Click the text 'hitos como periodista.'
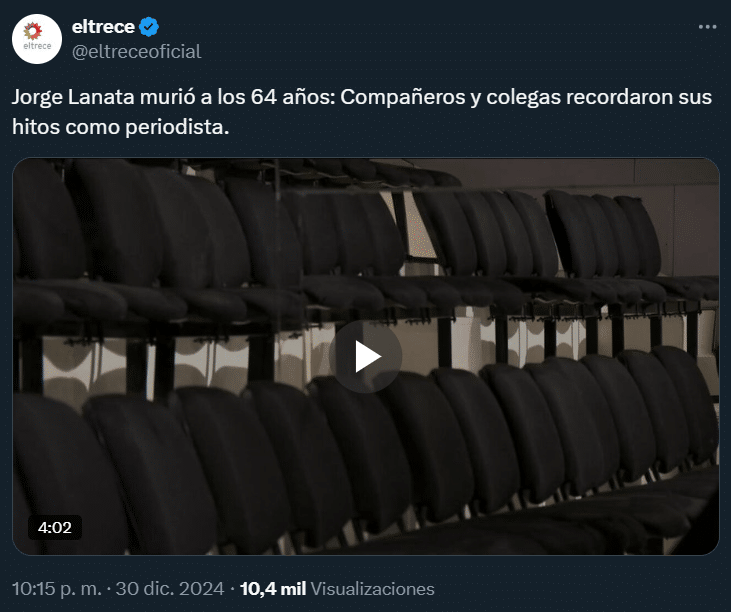 click(121, 127)
